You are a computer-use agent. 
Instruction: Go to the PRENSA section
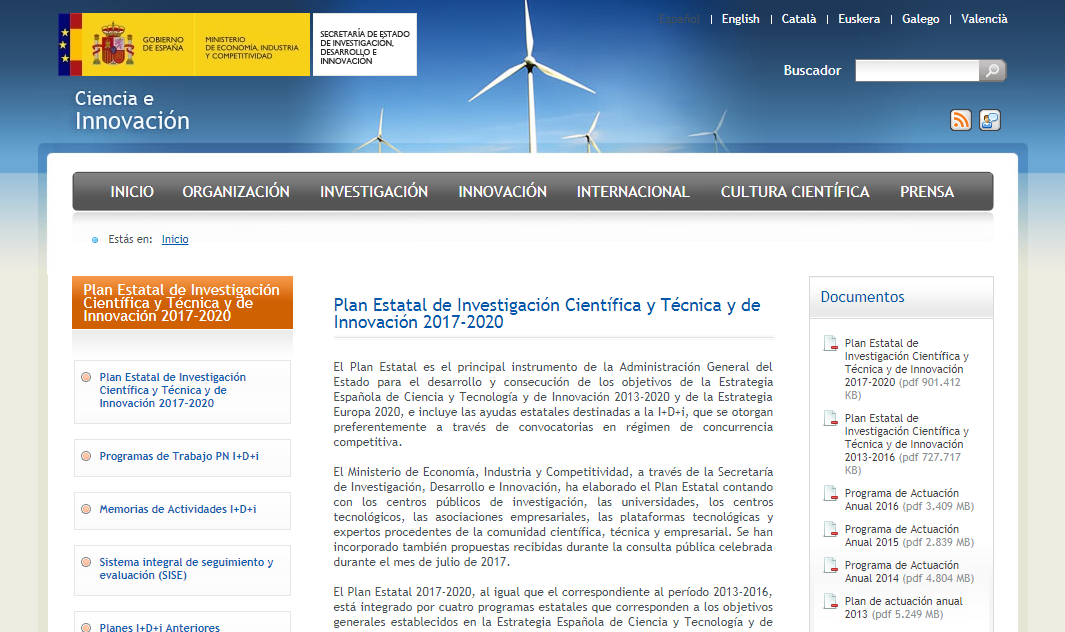[x=927, y=192]
